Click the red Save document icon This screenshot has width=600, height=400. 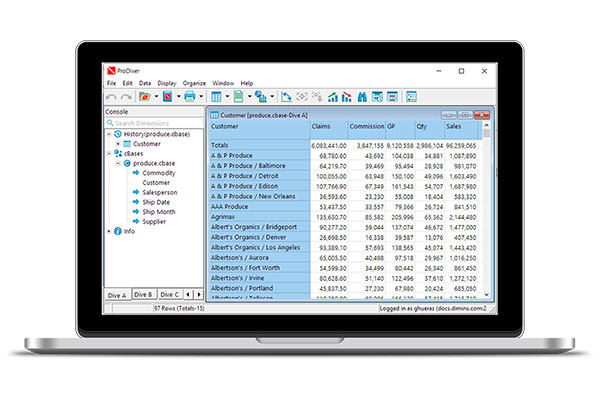click(167, 96)
